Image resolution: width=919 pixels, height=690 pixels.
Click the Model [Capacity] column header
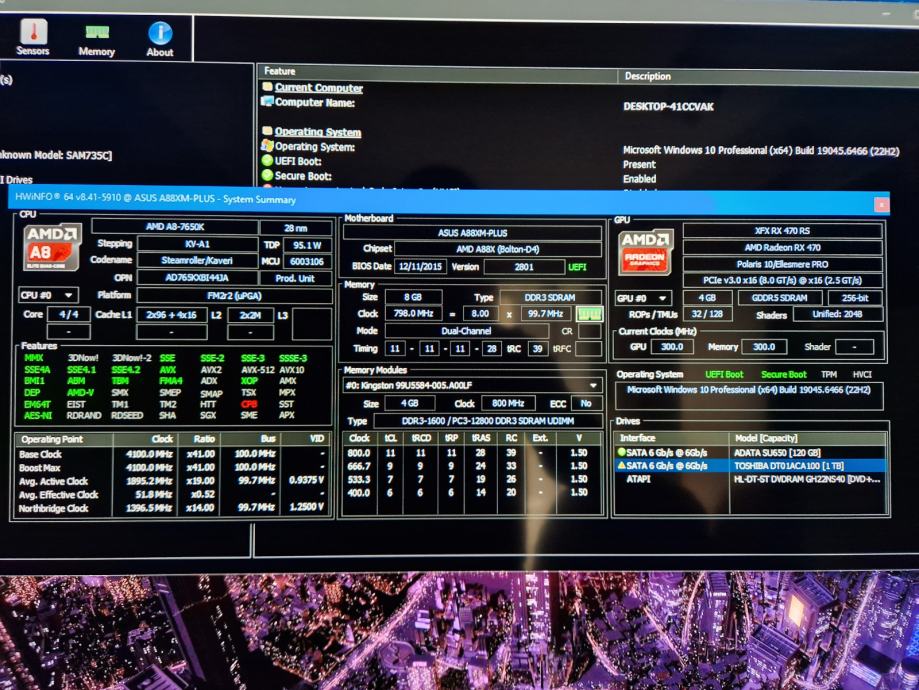[x=808, y=438]
